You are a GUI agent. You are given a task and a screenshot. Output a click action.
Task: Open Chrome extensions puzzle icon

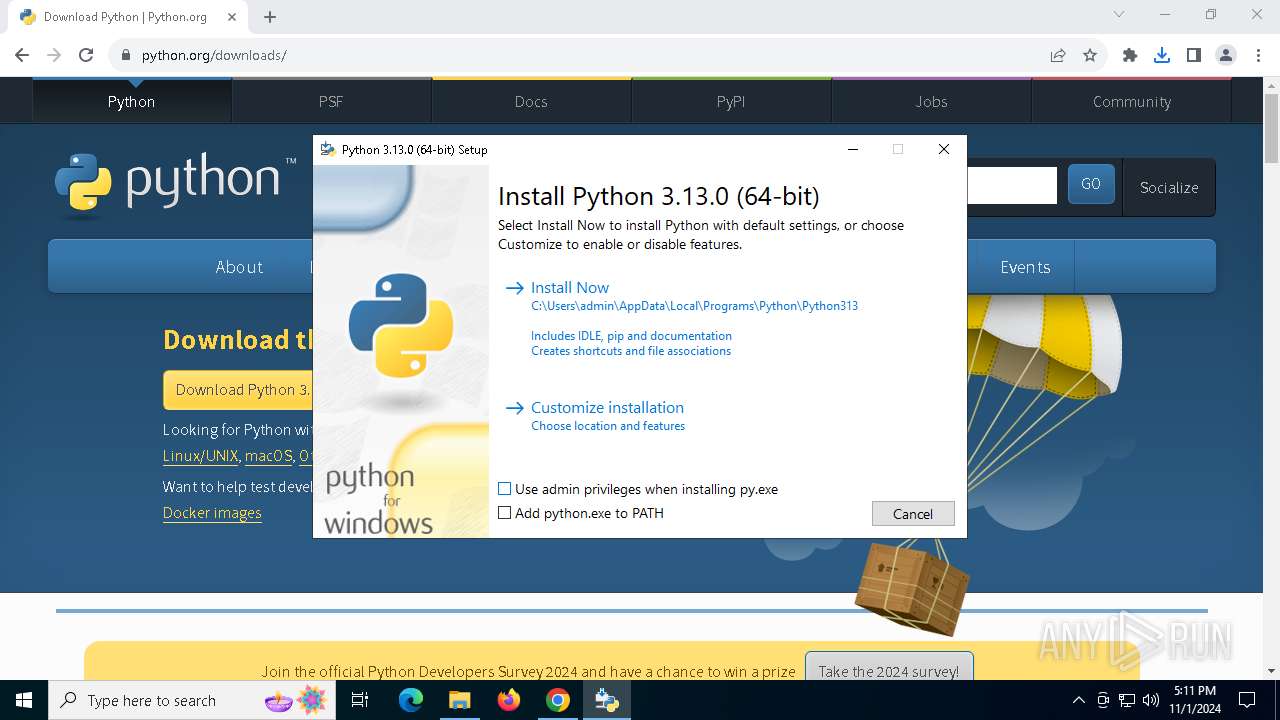[x=1130, y=55]
